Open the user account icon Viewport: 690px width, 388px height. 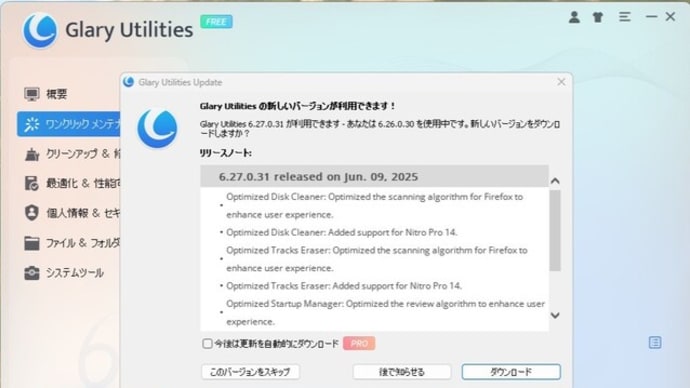point(574,17)
